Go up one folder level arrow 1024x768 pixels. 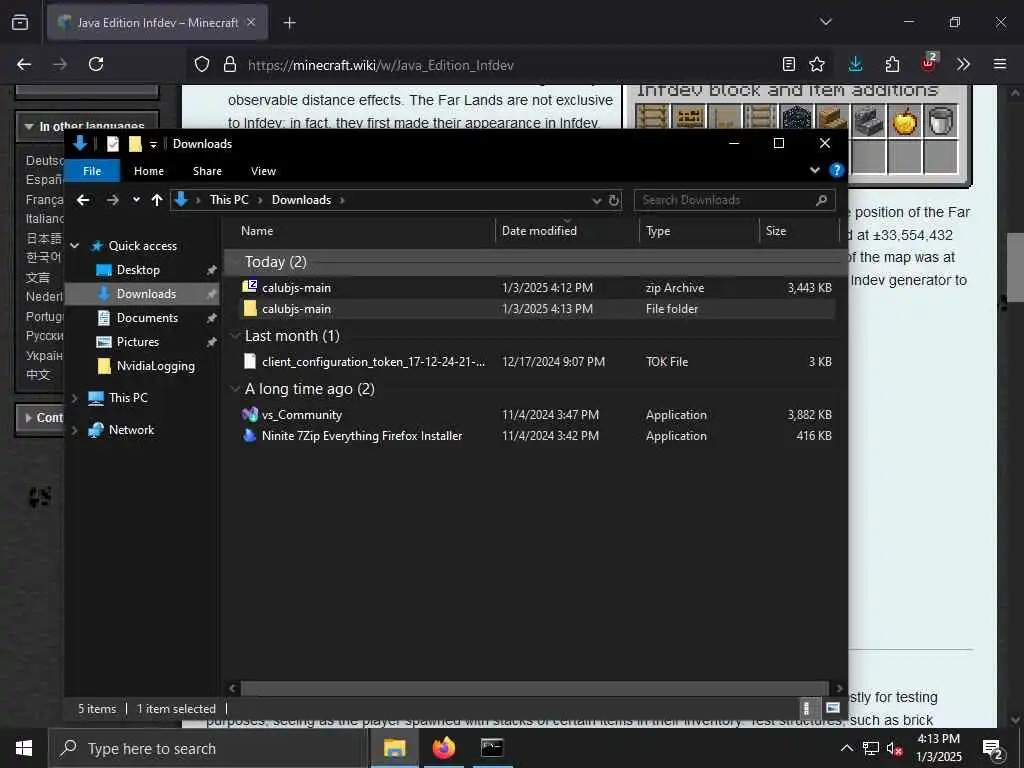pyautogui.click(x=157, y=200)
